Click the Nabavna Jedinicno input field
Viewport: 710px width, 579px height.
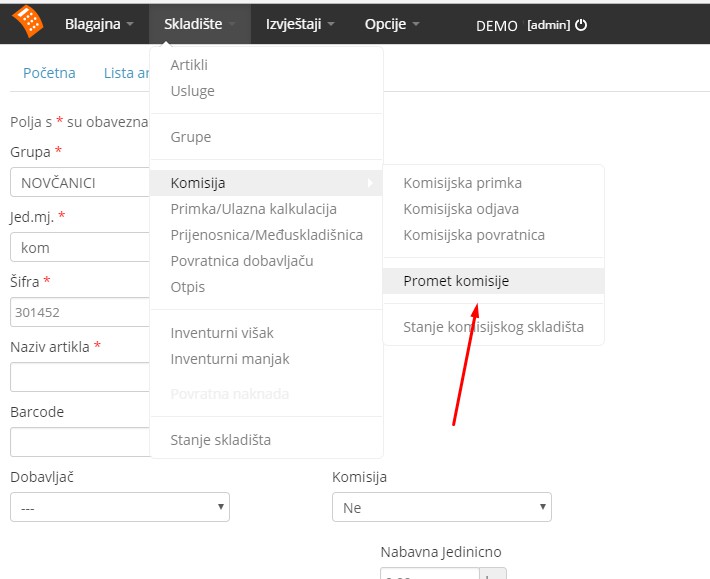[430, 574]
